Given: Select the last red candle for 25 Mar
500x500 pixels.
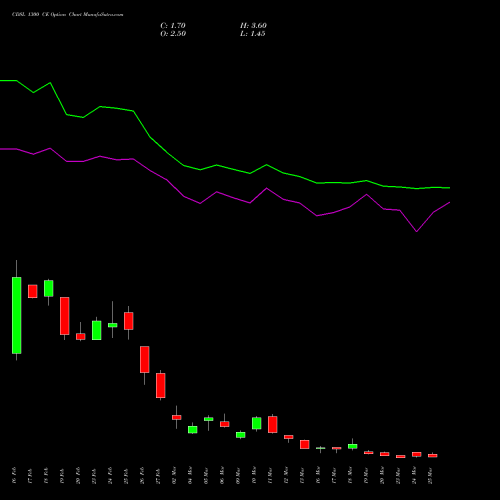Looking at the screenshot, I should coord(433,455).
